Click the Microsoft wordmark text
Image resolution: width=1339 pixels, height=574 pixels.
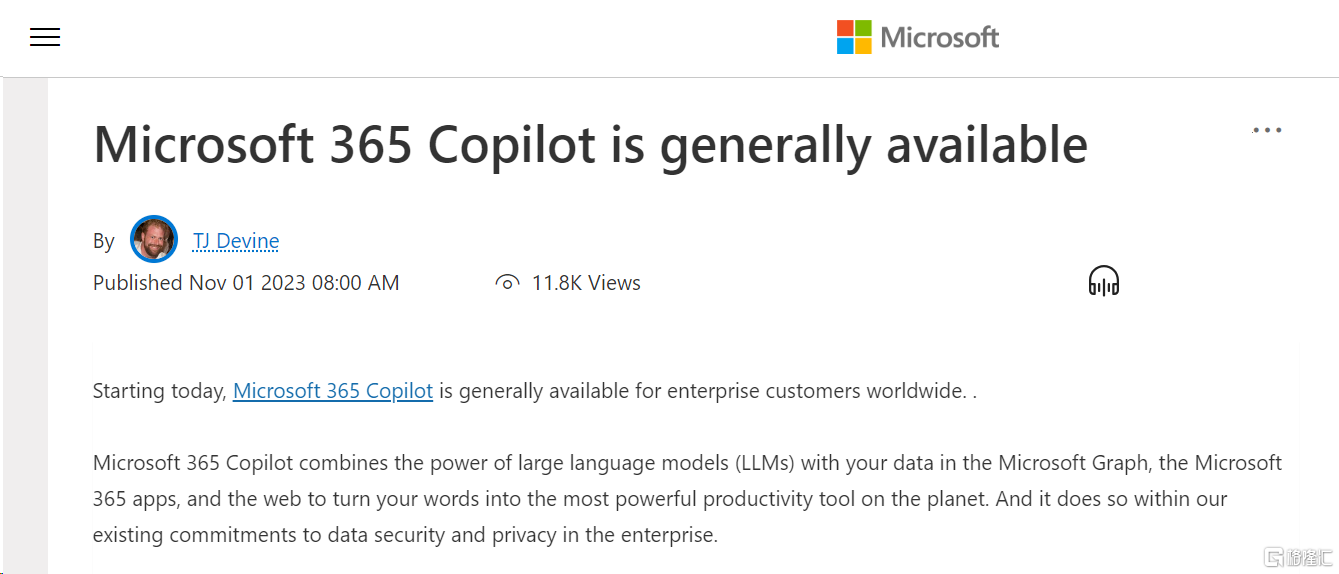pos(939,38)
